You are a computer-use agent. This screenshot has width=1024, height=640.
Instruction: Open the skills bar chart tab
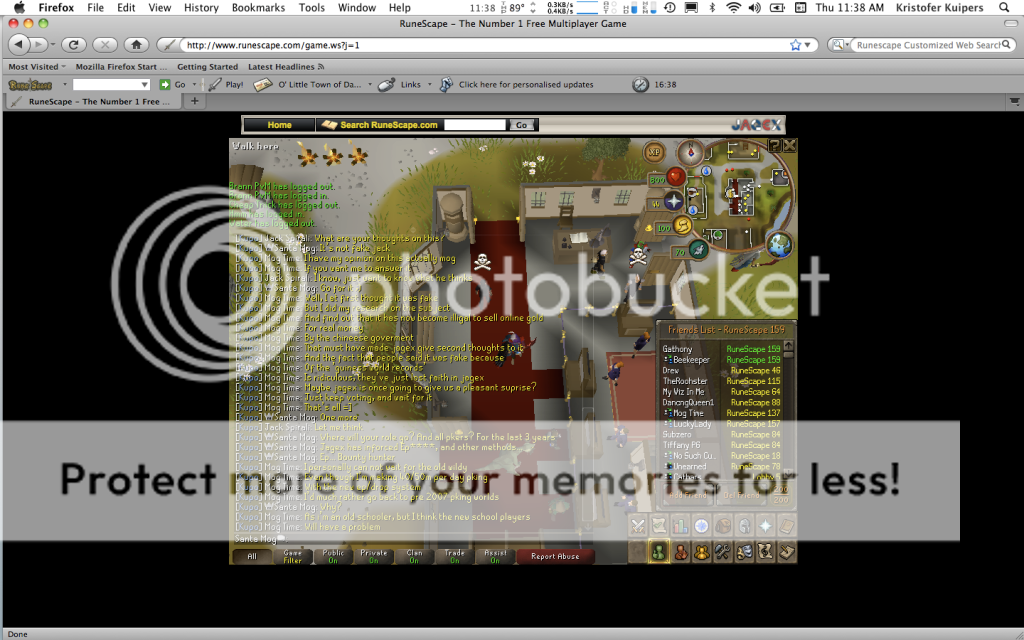(x=680, y=525)
